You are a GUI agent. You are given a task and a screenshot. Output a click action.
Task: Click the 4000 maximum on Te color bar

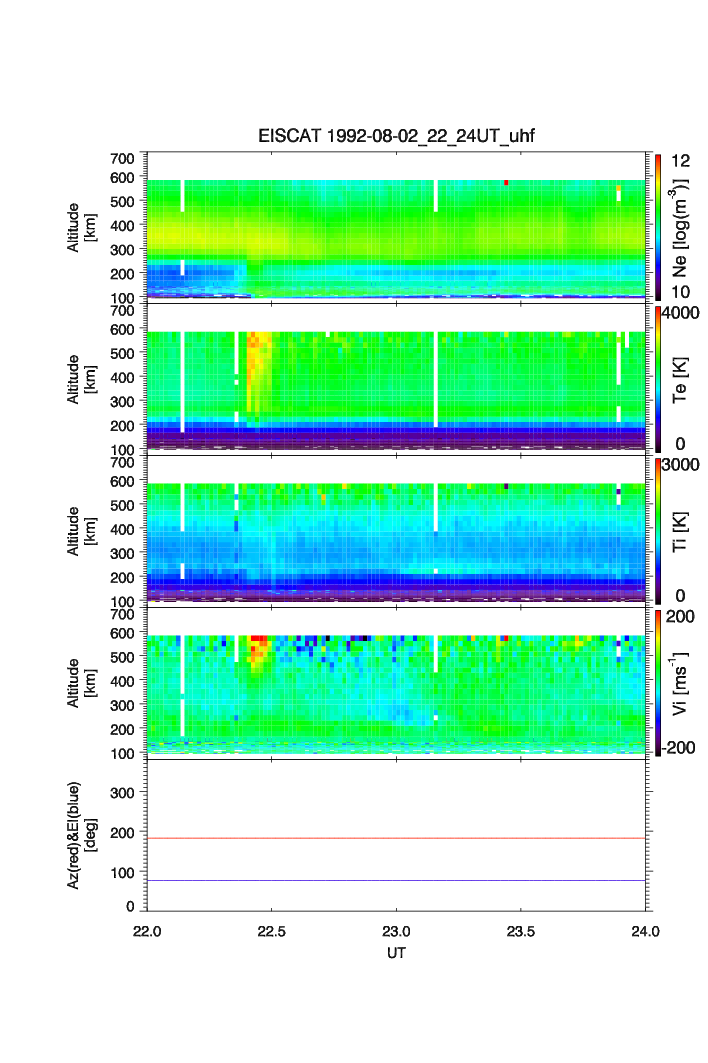point(681,313)
